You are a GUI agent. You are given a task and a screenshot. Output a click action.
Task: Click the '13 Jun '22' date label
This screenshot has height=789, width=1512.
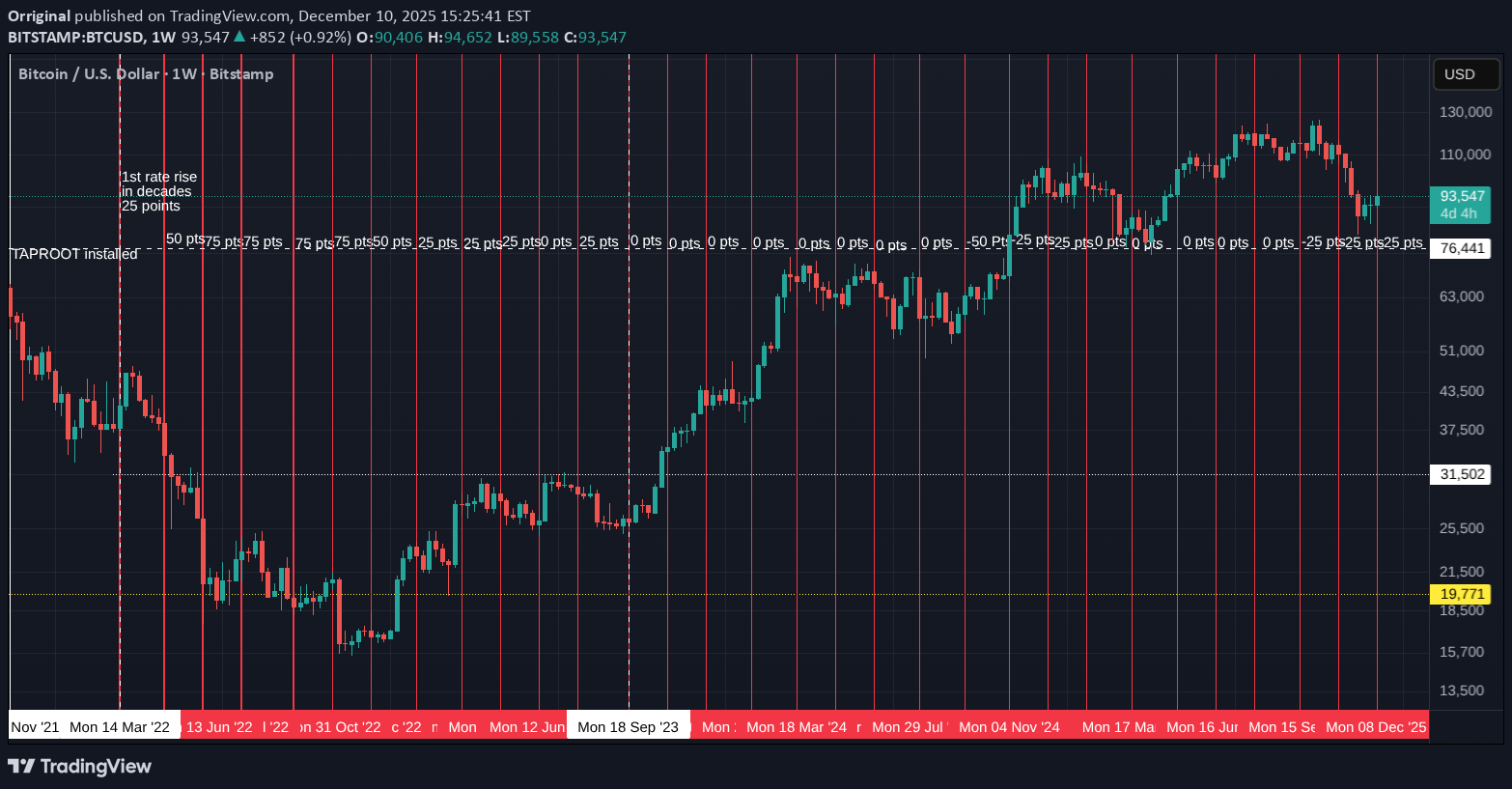(x=219, y=727)
